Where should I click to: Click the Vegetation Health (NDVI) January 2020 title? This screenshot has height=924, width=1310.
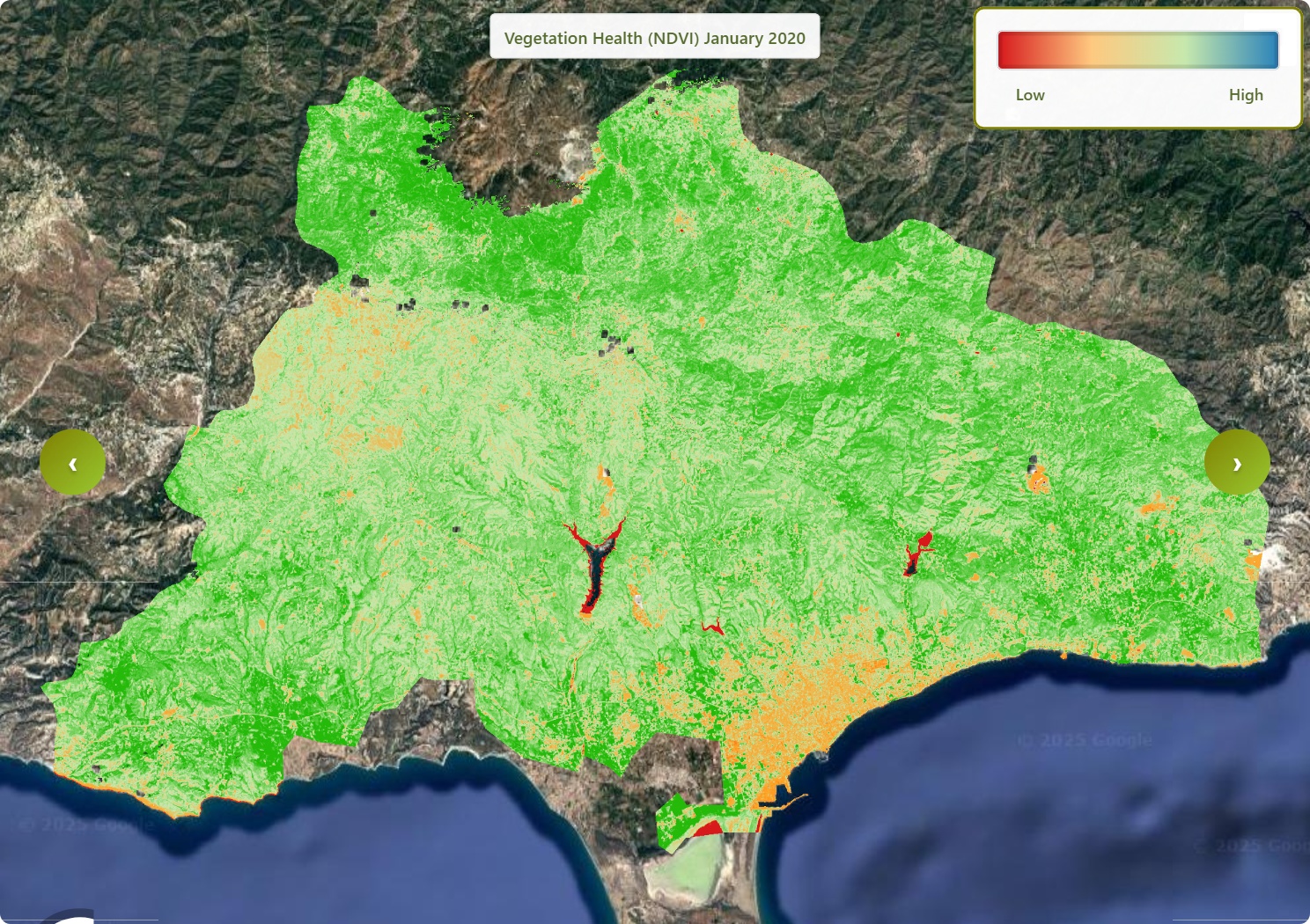click(654, 38)
